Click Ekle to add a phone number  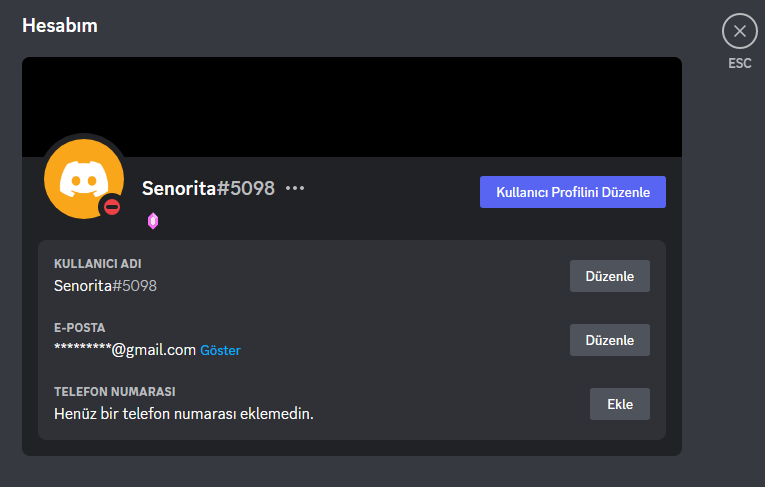620,404
